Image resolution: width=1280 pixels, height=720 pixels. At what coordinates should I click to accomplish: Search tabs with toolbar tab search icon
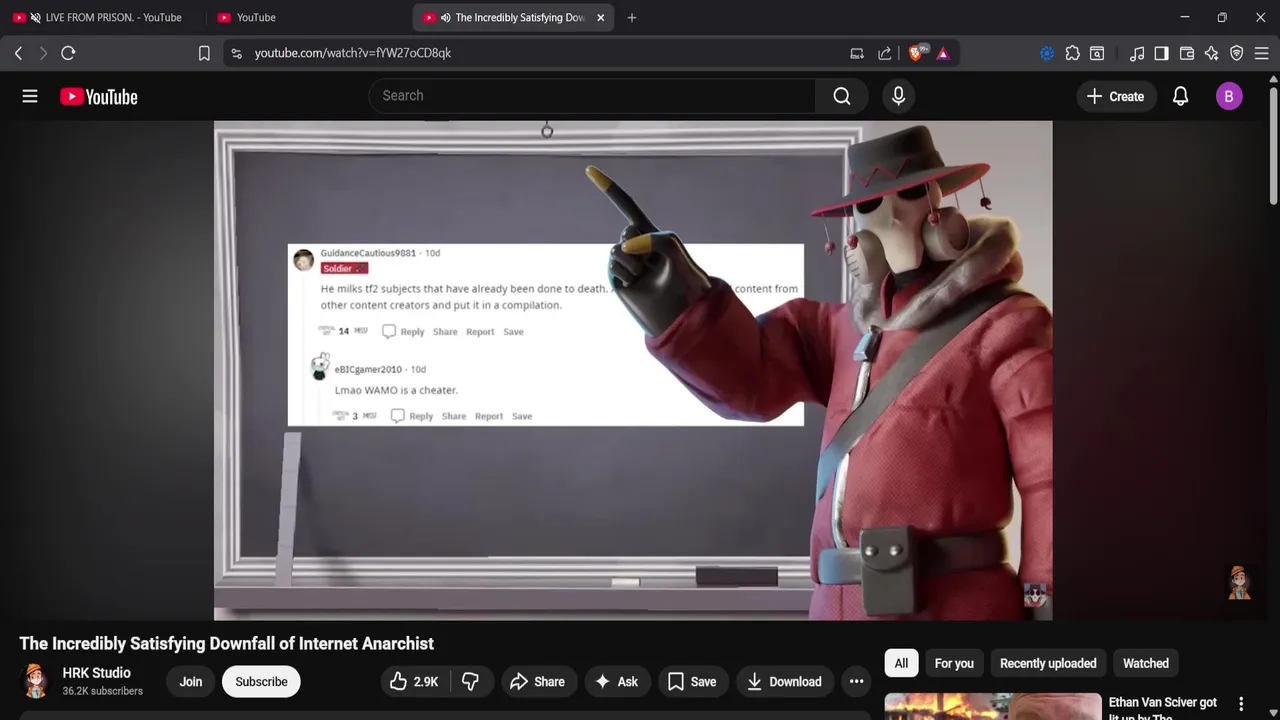1097,53
